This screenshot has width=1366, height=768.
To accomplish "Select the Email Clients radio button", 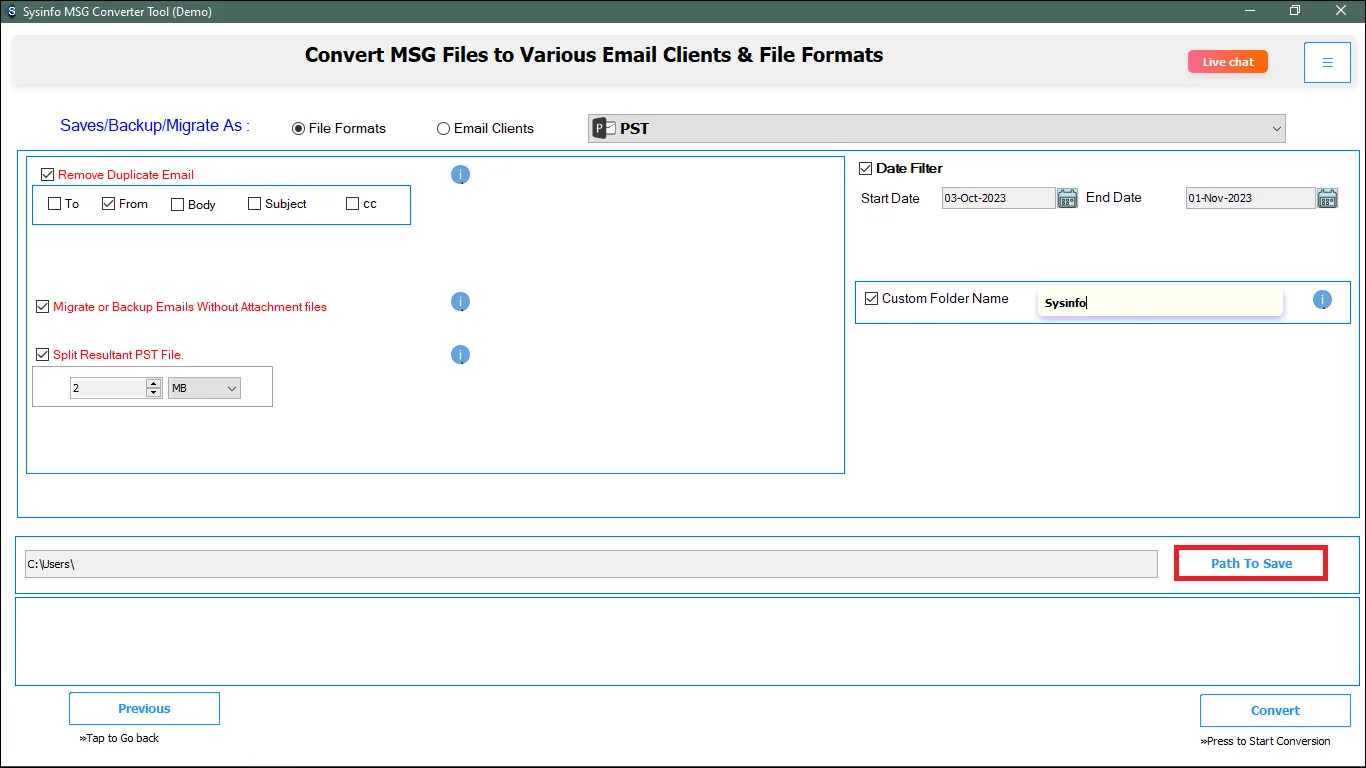I will point(443,129).
